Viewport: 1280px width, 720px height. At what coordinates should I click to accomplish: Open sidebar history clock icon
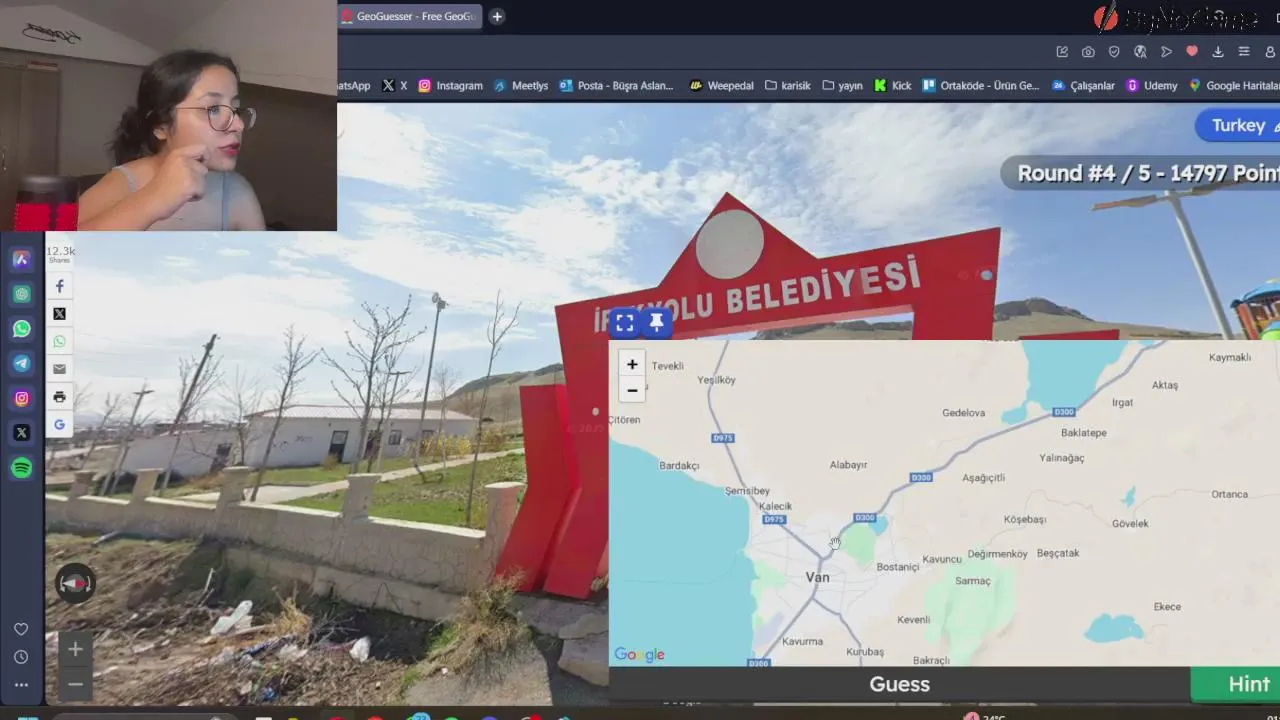pyautogui.click(x=21, y=657)
